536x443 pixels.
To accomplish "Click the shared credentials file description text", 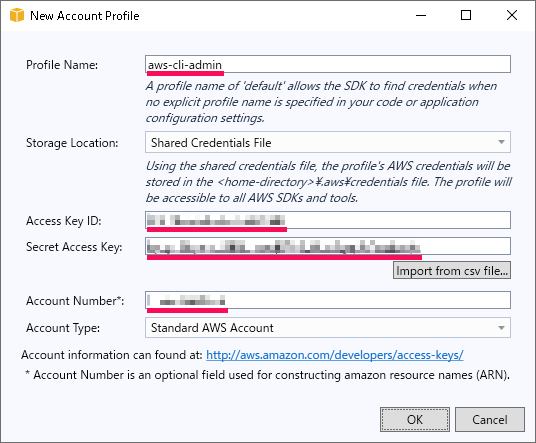I will point(329,182).
